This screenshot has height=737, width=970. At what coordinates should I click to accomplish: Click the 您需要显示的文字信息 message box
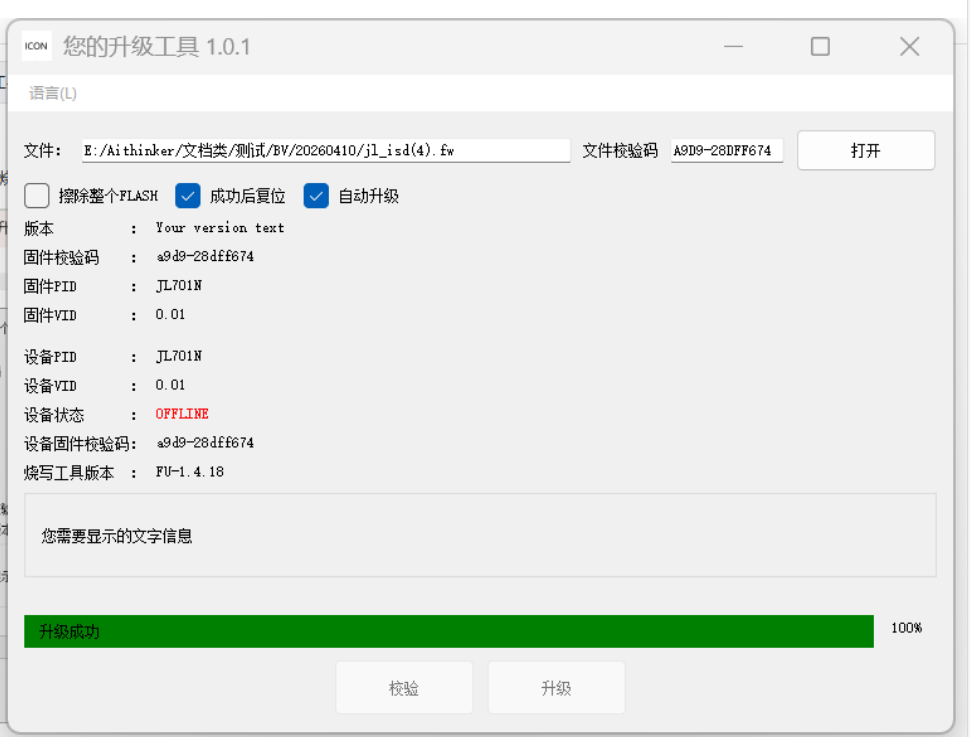click(480, 535)
